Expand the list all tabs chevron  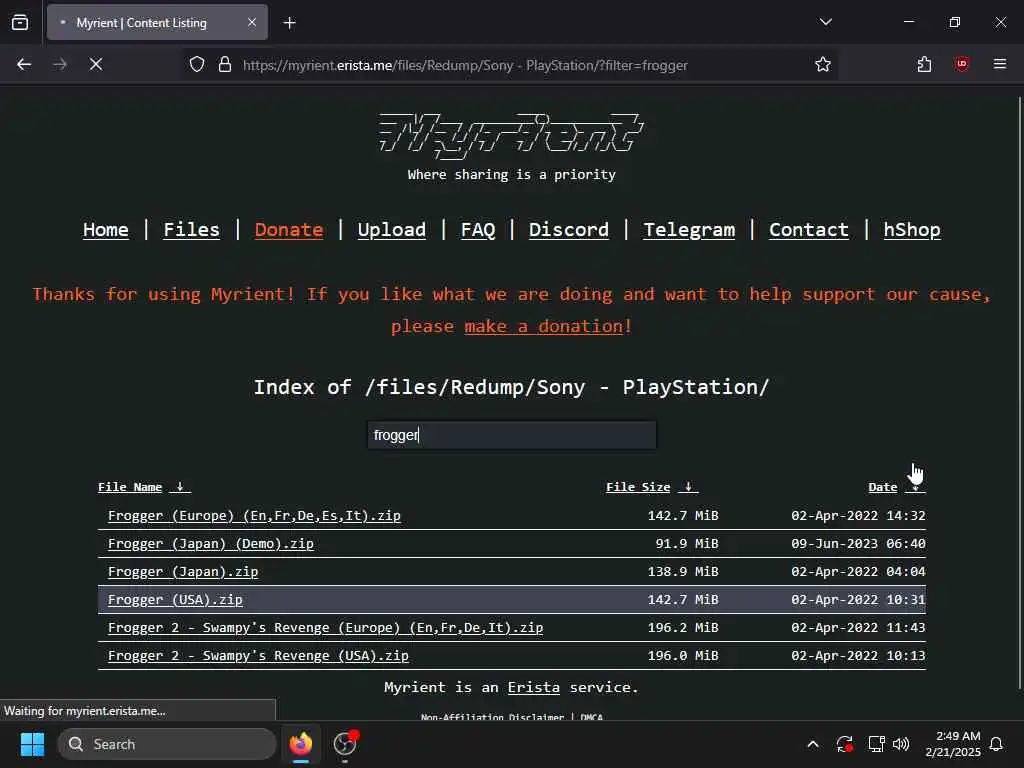[x=825, y=22]
